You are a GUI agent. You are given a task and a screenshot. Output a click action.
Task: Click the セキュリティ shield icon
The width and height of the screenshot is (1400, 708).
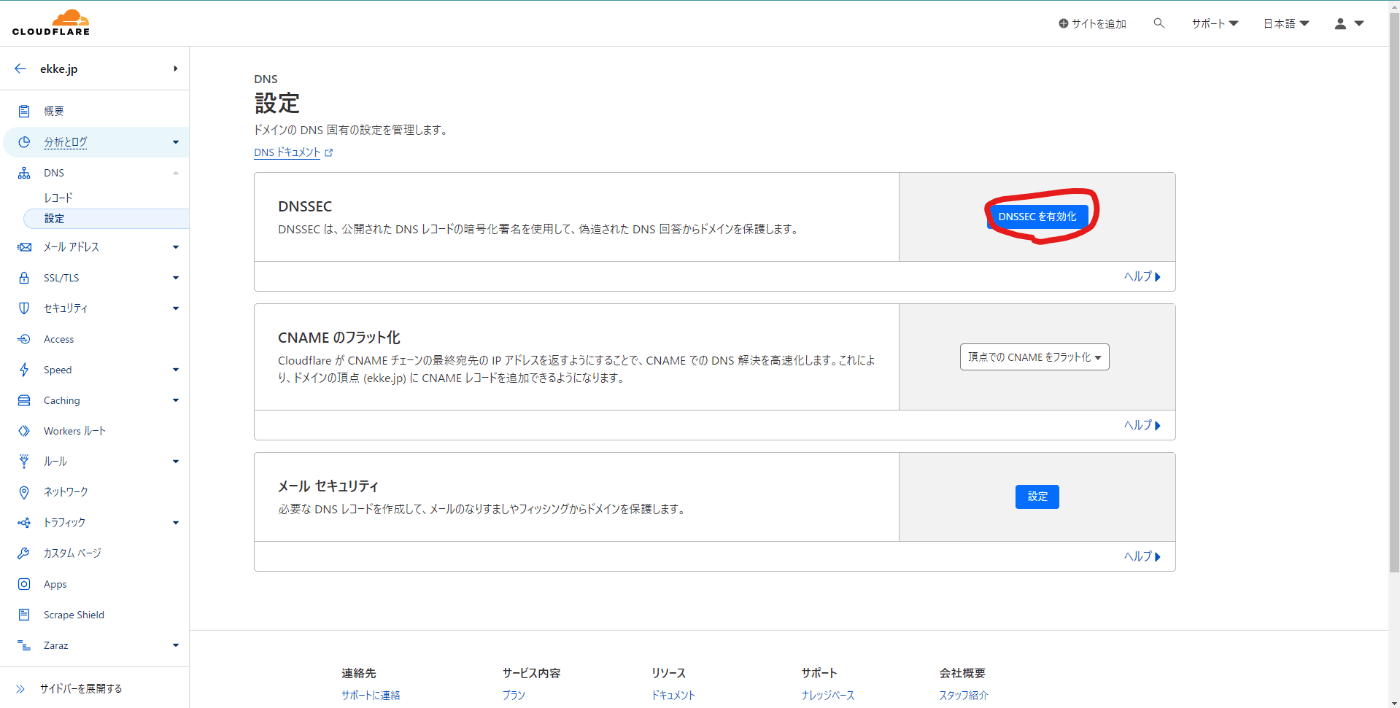(x=24, y=308)
